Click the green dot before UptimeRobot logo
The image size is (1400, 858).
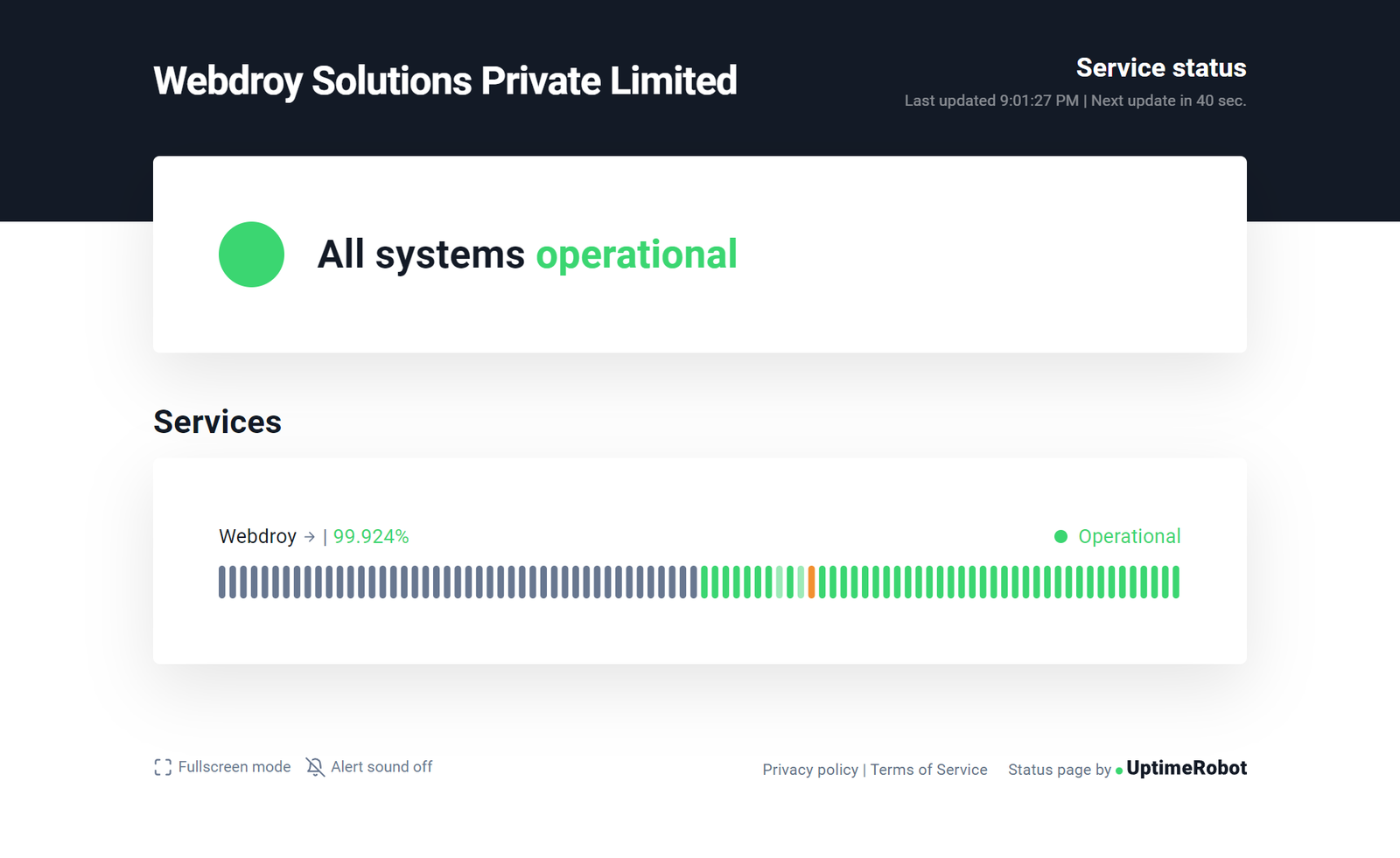tap(1119, 771)
